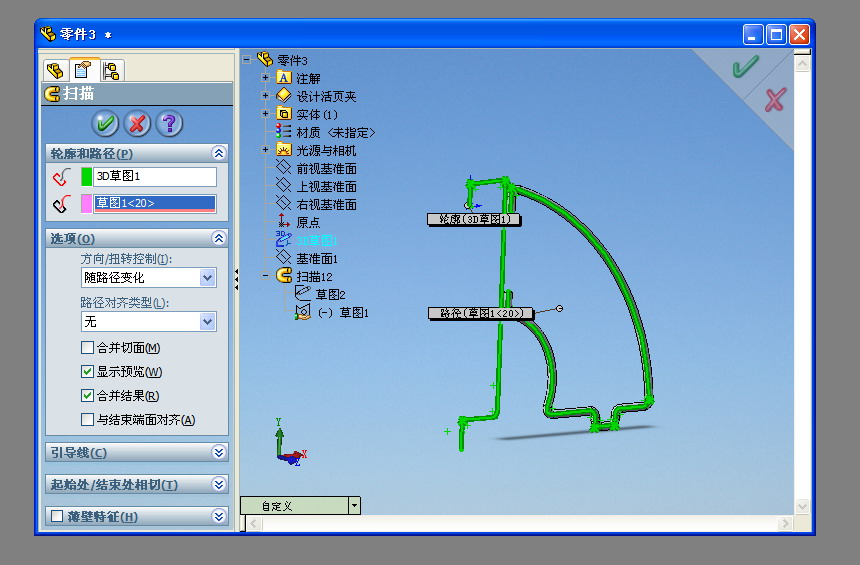This screenshot has height=565, width=860.
Task: Enable 合并切面(M) checkbox
Action: coord(87,347)
